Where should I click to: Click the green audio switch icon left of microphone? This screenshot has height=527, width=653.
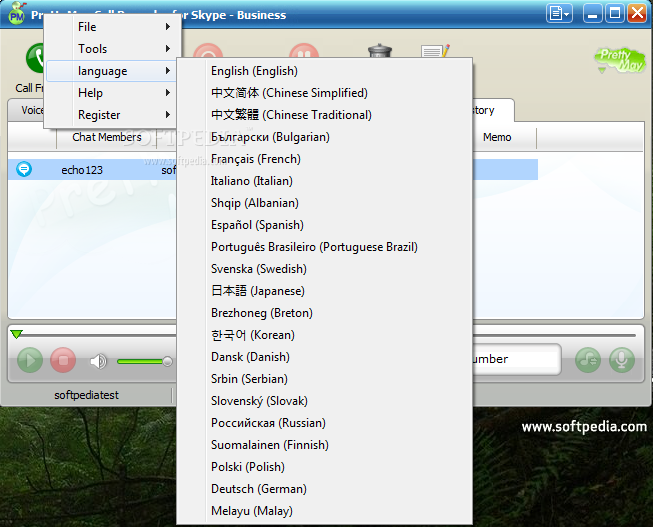click(588, 360)
